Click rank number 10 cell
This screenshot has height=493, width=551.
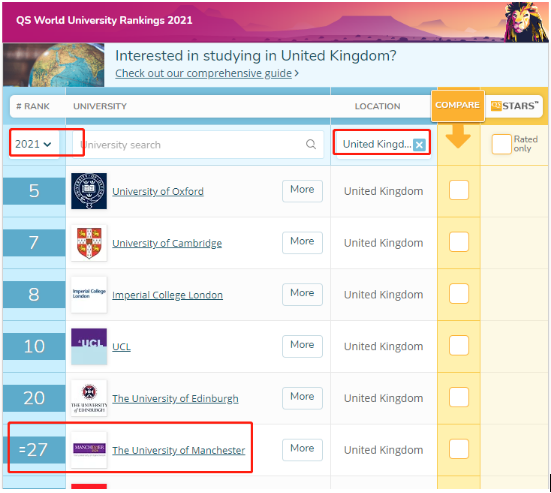point(34,346)
